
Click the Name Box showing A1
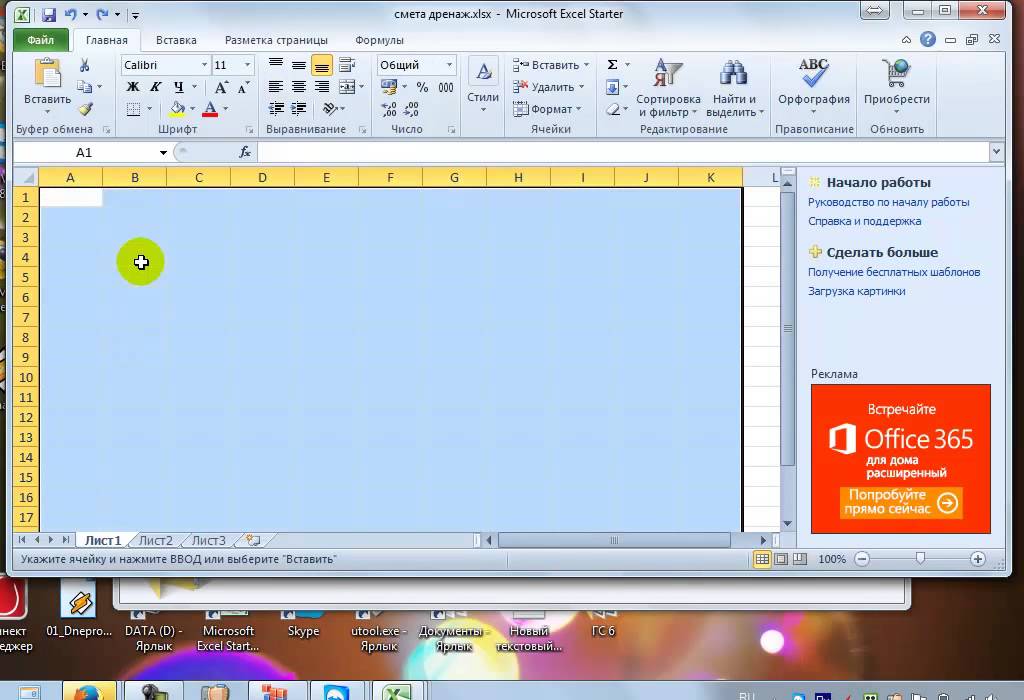(x=85, y=152)
